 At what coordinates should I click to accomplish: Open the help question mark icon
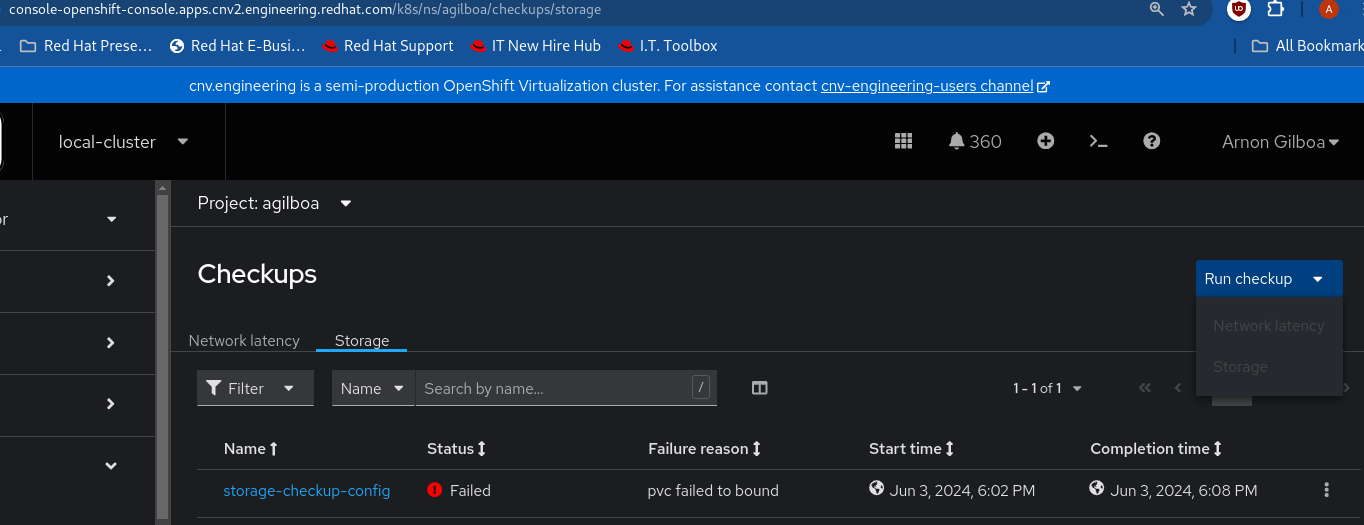pyautogui.click(x=1151, y=142)
